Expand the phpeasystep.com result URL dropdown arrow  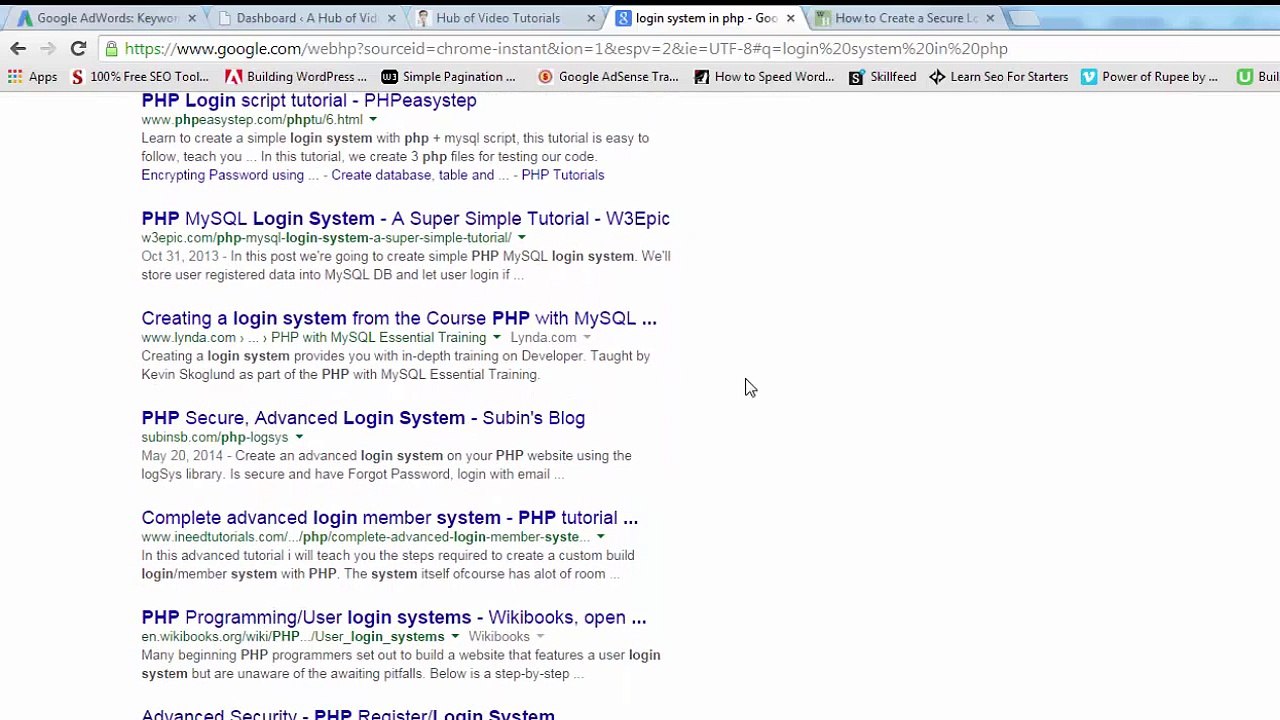pyautogui.click(x=373, y=120)
